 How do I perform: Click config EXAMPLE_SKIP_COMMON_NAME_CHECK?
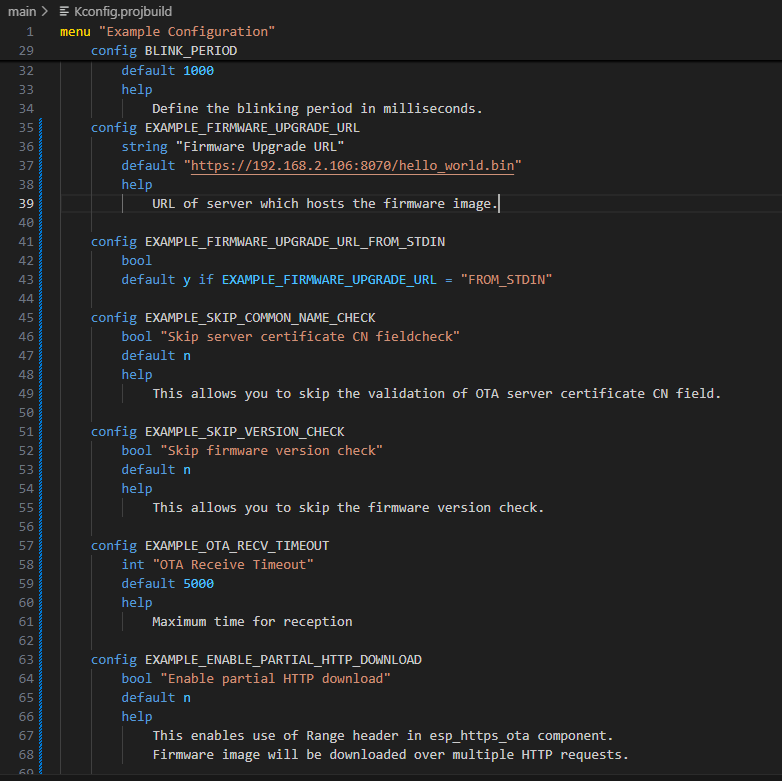(x=233, y=318)
